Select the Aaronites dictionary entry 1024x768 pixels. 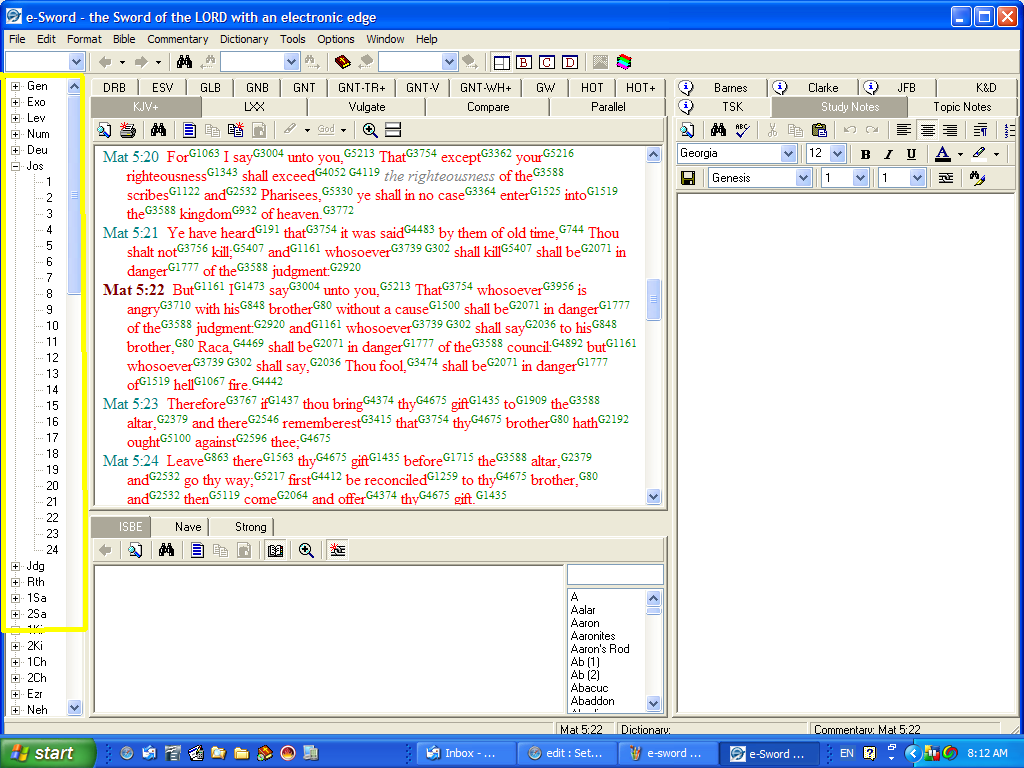[593, 636]
